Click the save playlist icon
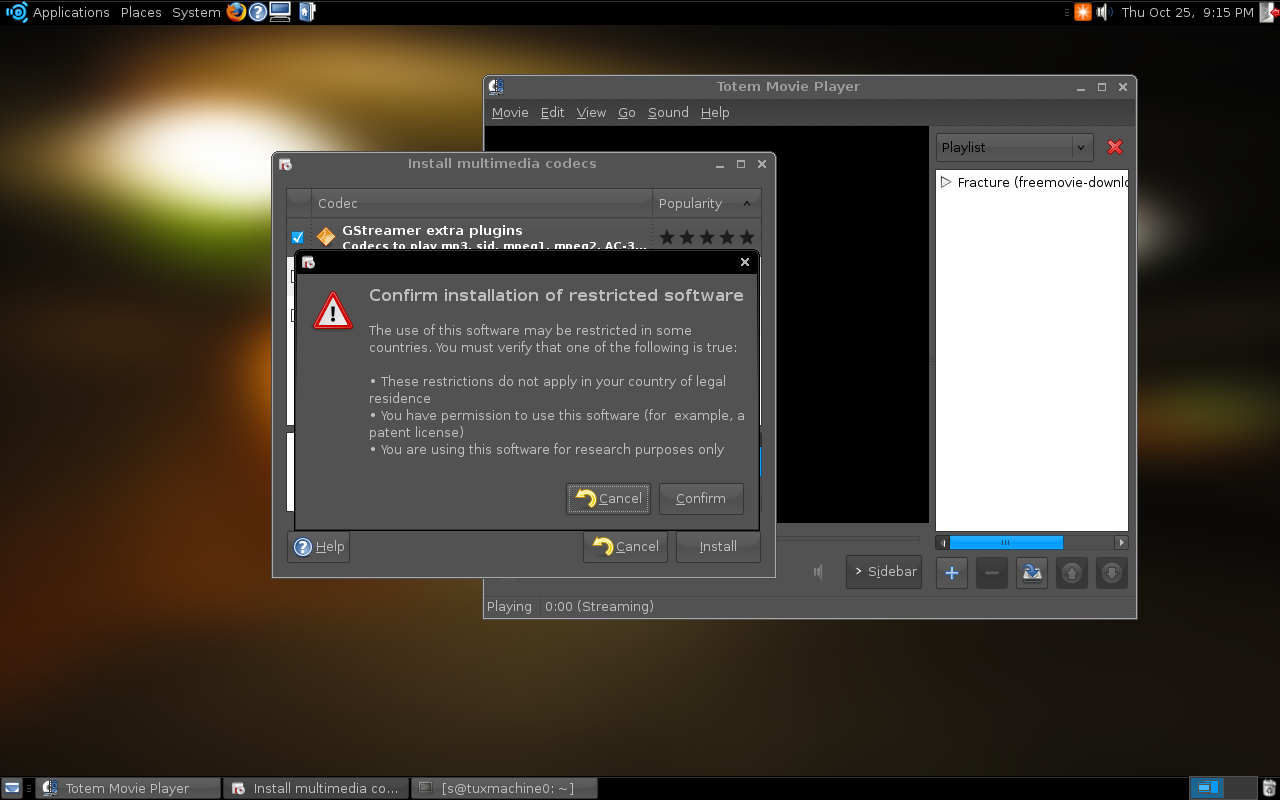The image size is (1280, 800). coord(1031,573)
